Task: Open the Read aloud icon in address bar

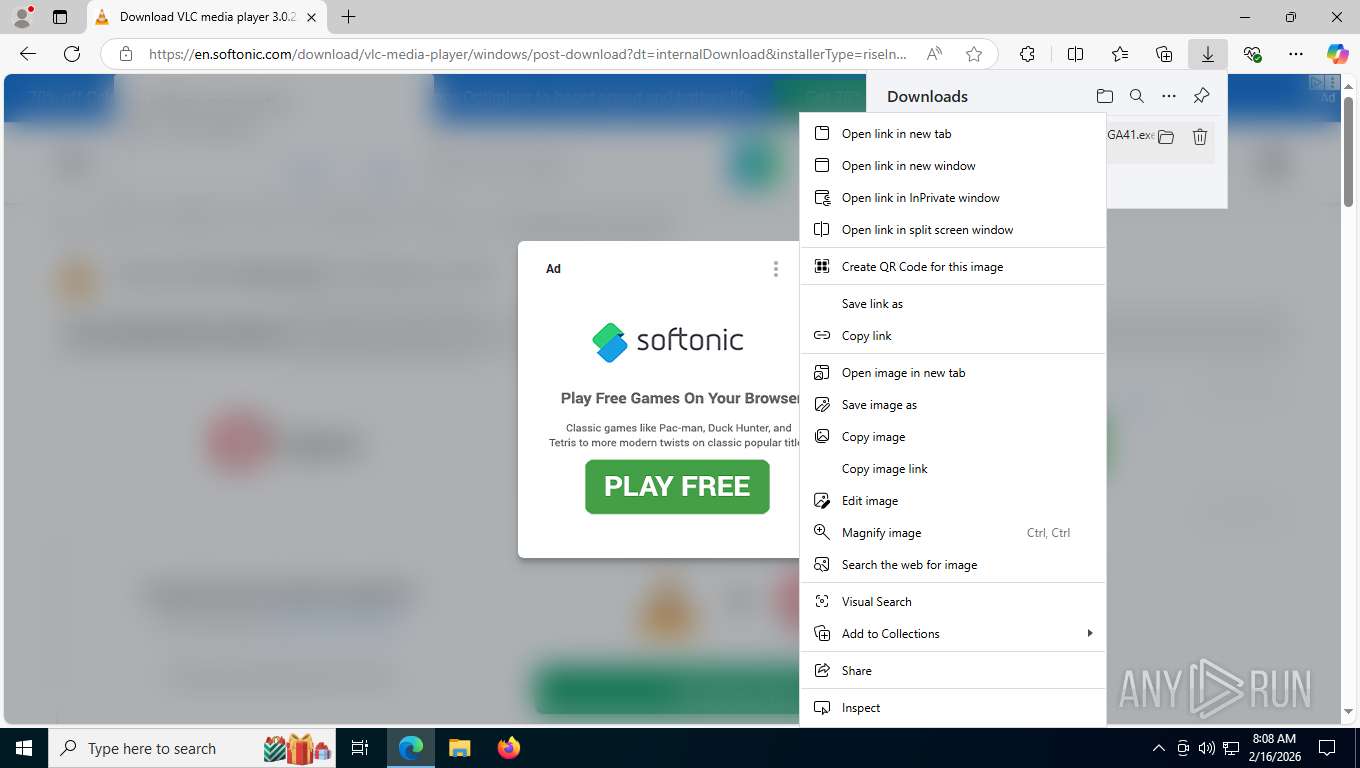Action: point(934,54)
